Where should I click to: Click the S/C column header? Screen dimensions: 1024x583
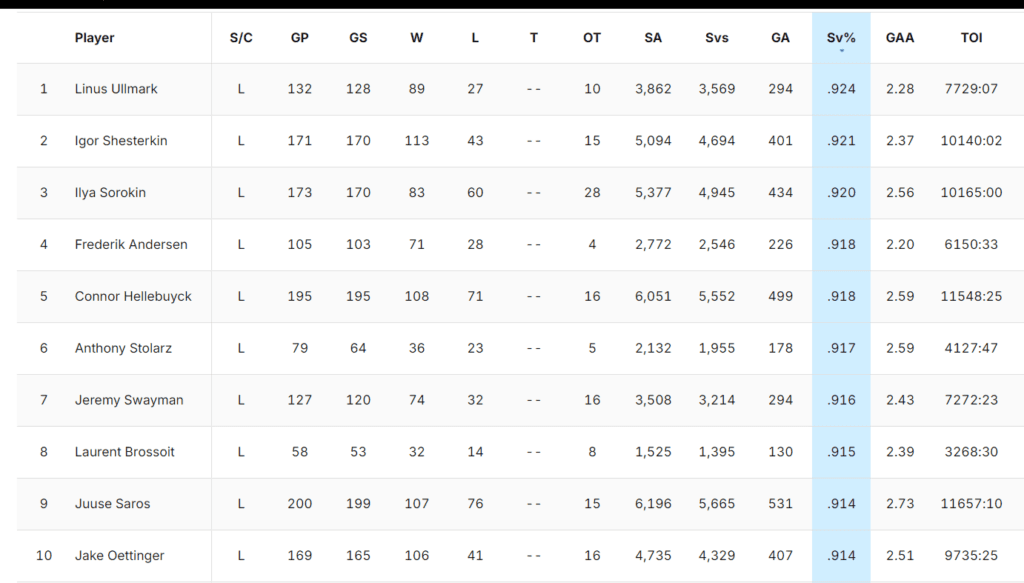click(x=241, y=38)
